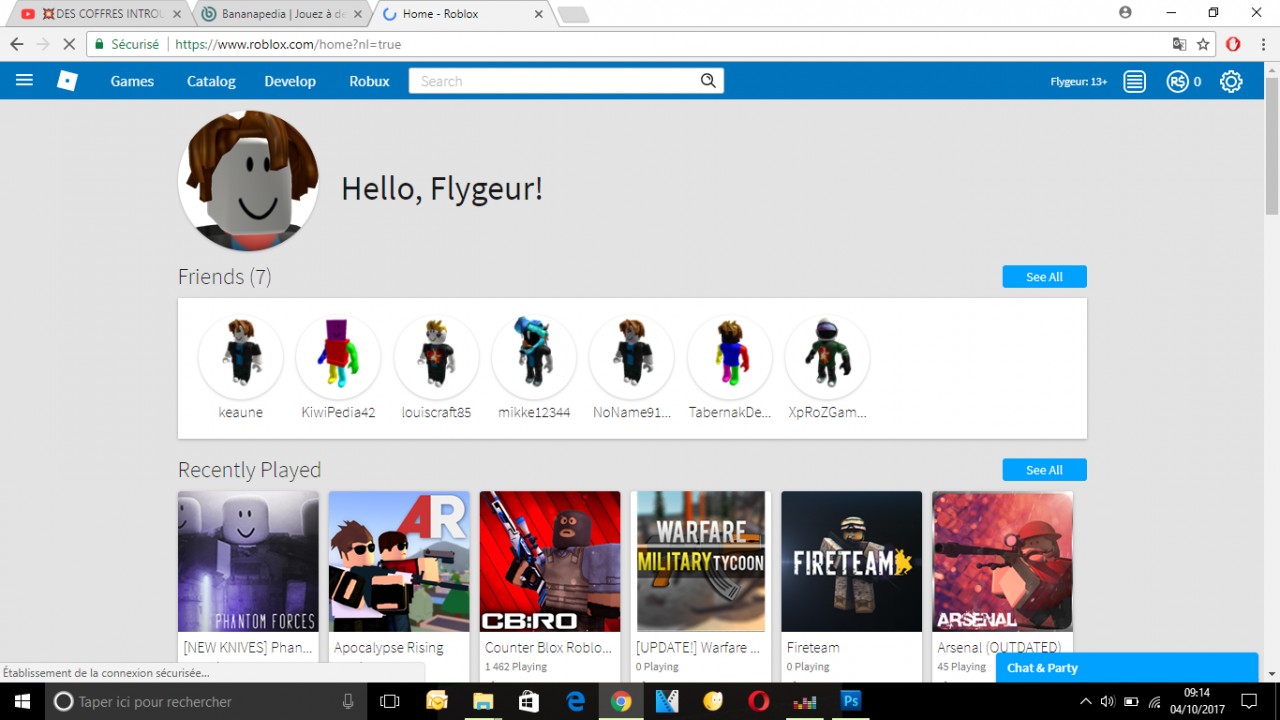1280x720 pixels.
Task: Open the Develop menu item
Action: 290,81
